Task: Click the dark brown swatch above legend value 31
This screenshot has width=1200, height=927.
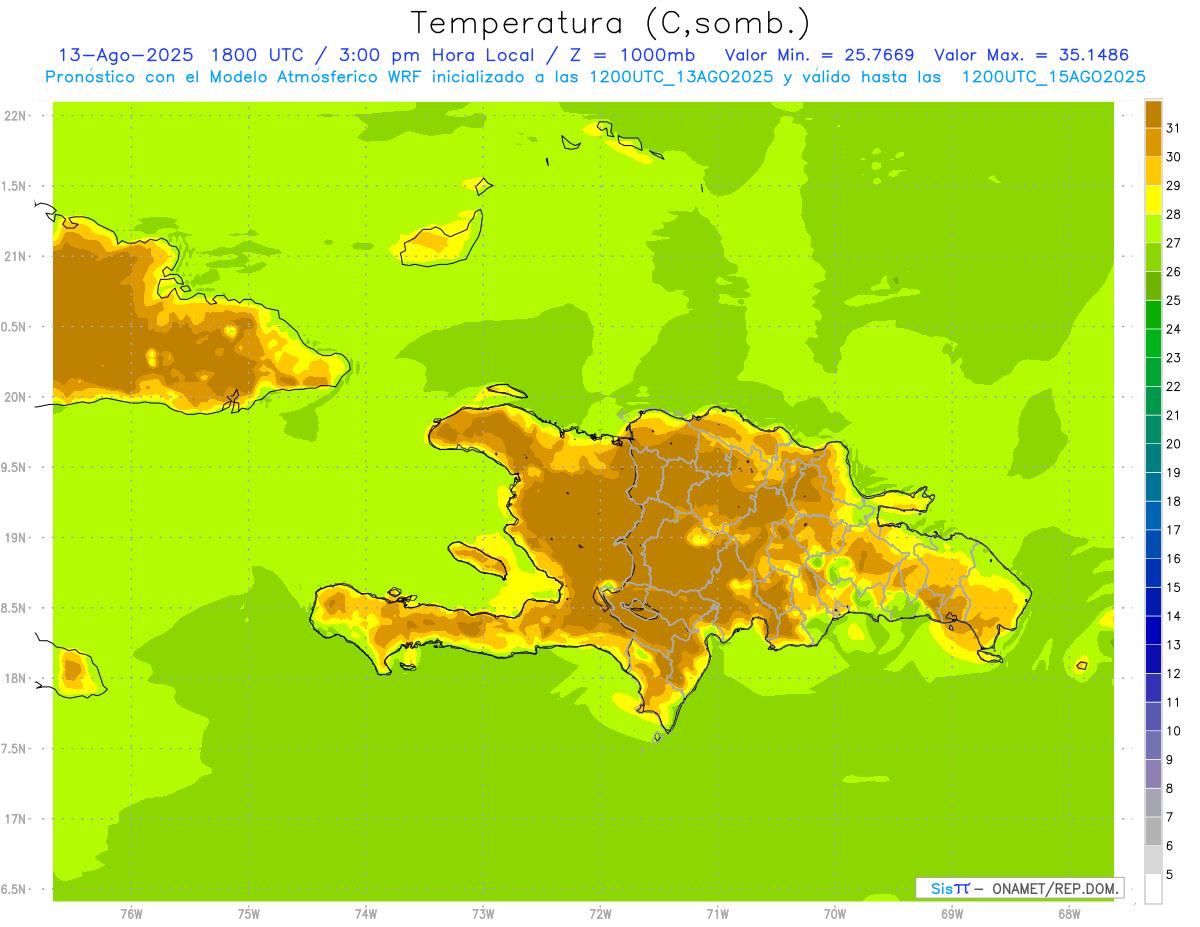Action: [1153, 114]
